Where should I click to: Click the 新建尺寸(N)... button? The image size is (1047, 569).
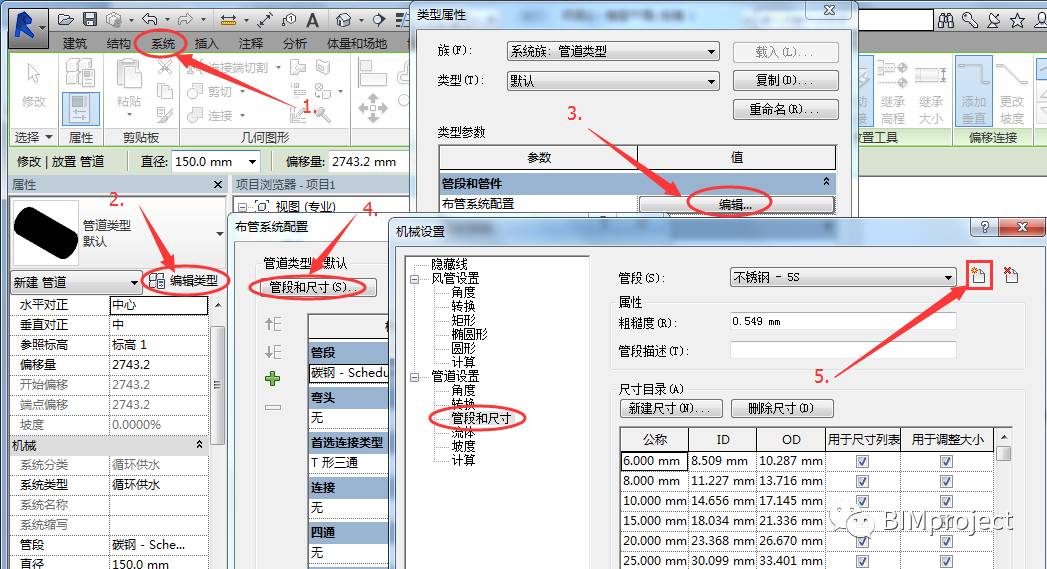tap(672, 408)
